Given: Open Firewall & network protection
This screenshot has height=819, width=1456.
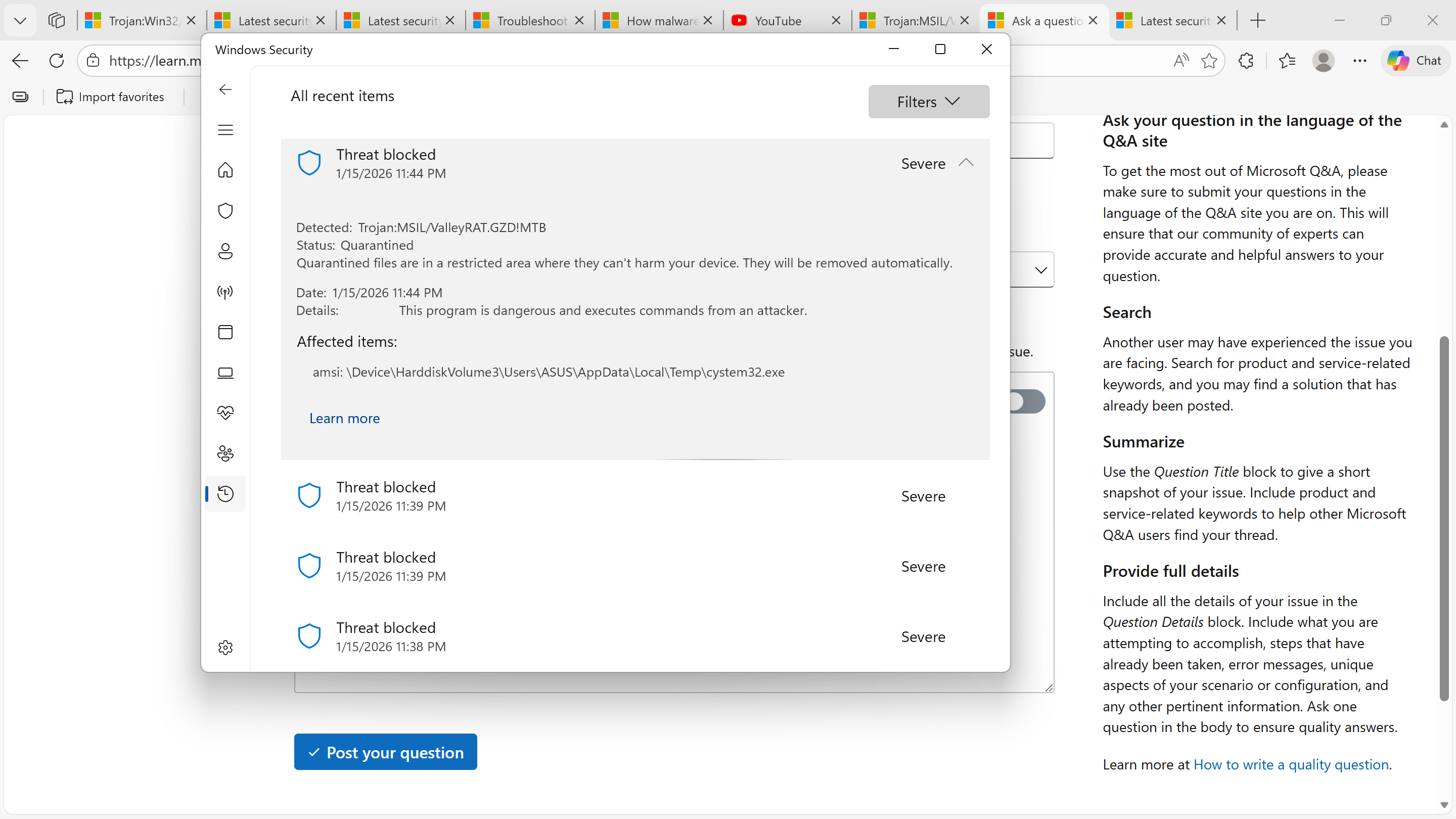Looking at the screenshot, I should (x=225, y=292).
